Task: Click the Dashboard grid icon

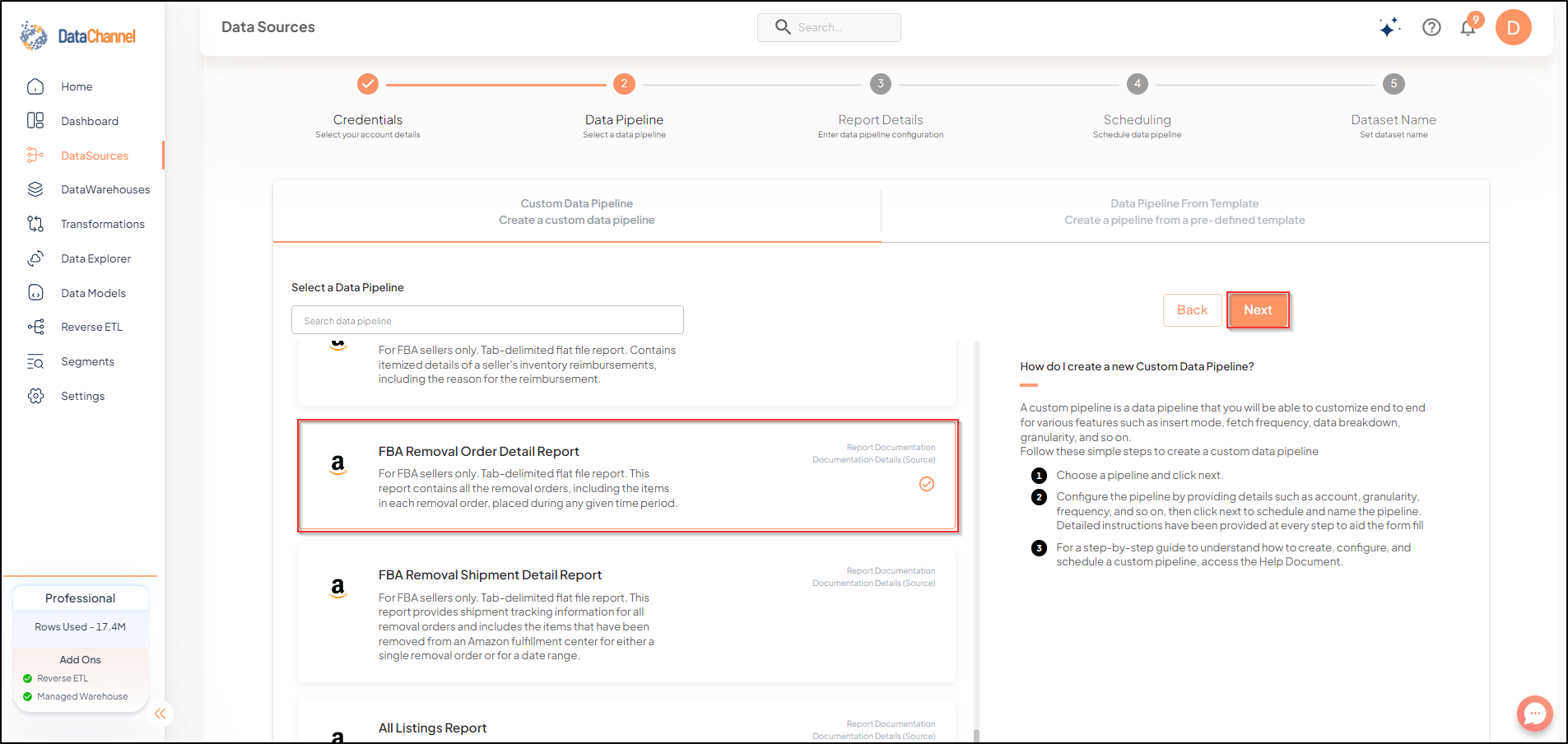Action: click(35, 121)
